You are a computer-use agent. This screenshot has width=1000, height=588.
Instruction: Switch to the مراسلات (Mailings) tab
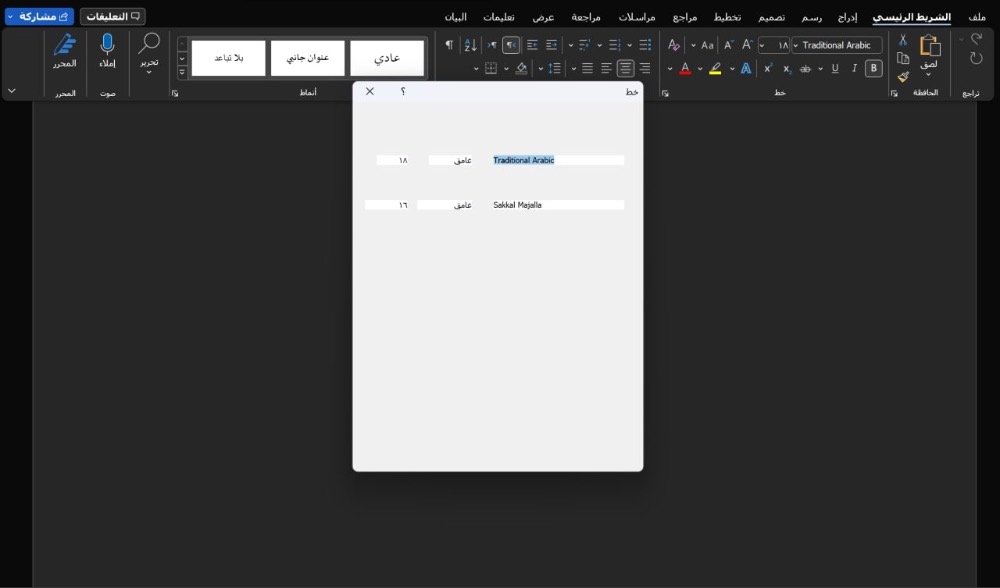637,17
